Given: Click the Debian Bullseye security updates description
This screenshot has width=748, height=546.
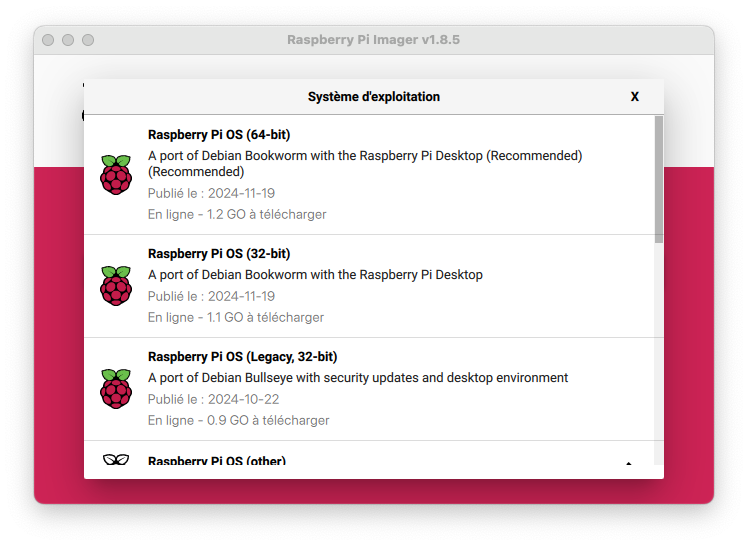Looking at the screenshot, I should coord(358,378).
